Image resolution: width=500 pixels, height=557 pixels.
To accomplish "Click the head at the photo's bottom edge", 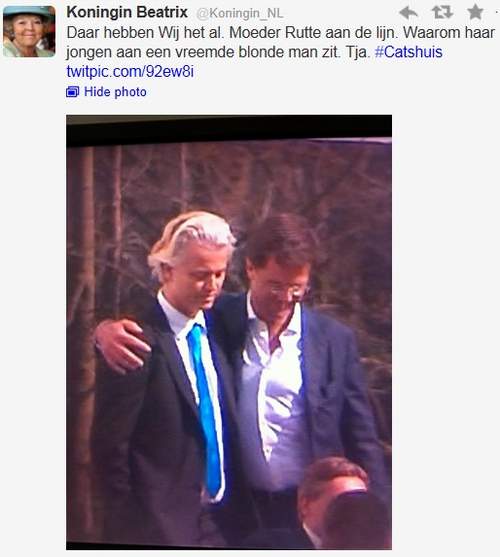I will click(341, 504).
